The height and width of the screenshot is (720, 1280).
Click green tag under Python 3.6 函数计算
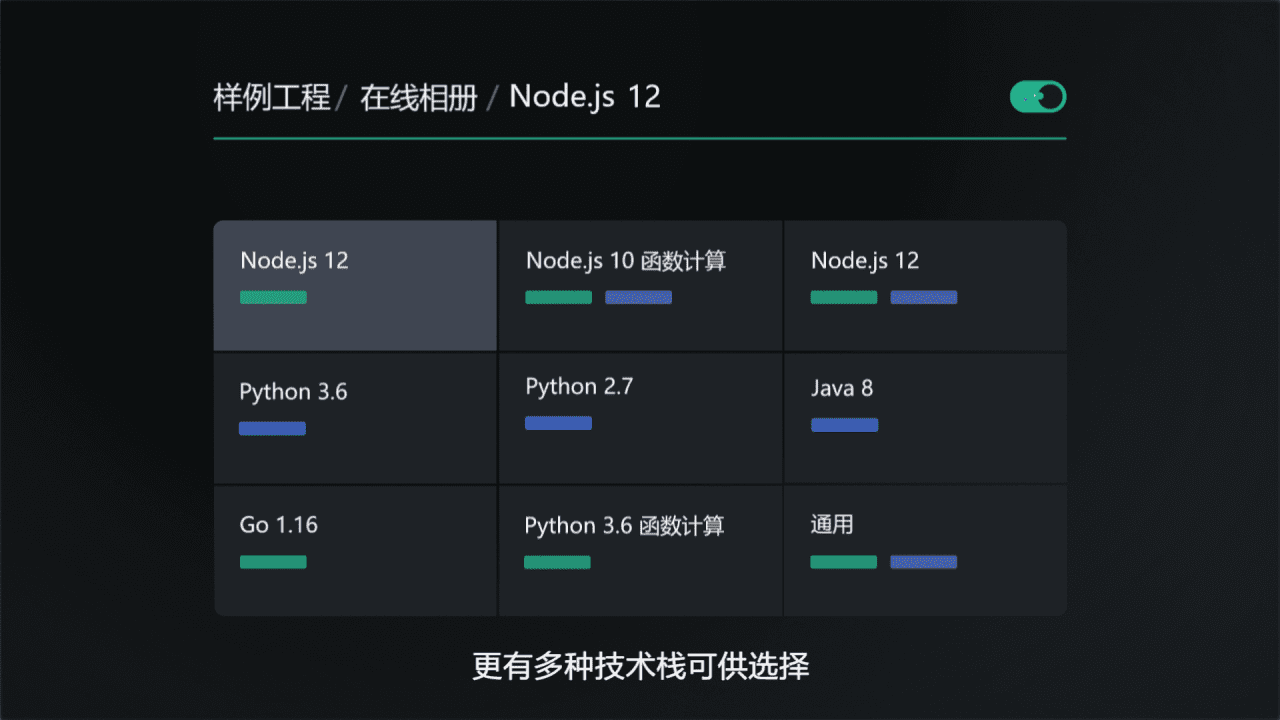coord(557,562)
